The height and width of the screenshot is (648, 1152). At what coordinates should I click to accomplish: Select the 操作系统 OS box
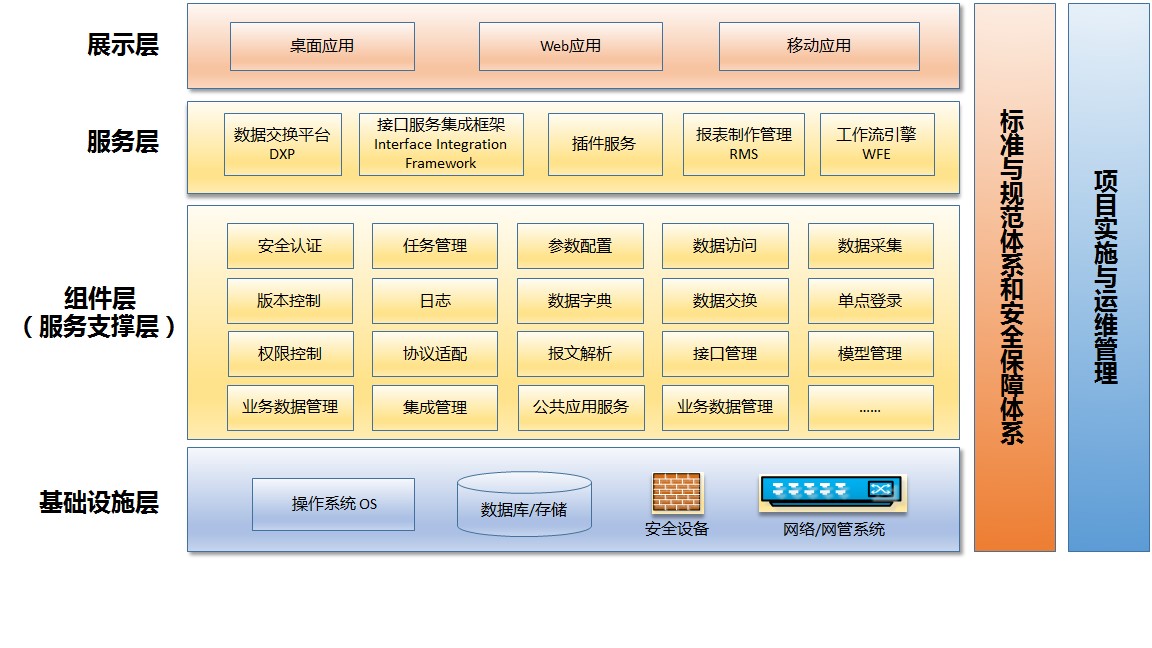[333, 504]
